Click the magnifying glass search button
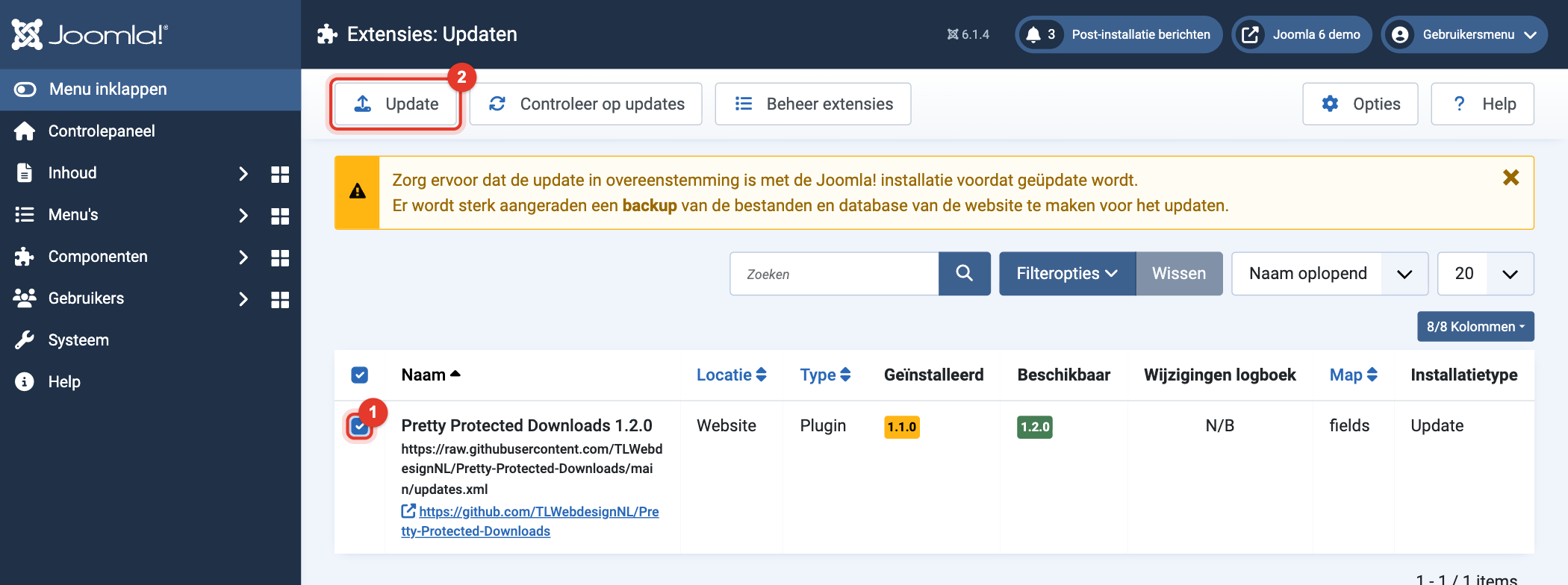This screenshot has height=585, width=1568. [965, 274]
